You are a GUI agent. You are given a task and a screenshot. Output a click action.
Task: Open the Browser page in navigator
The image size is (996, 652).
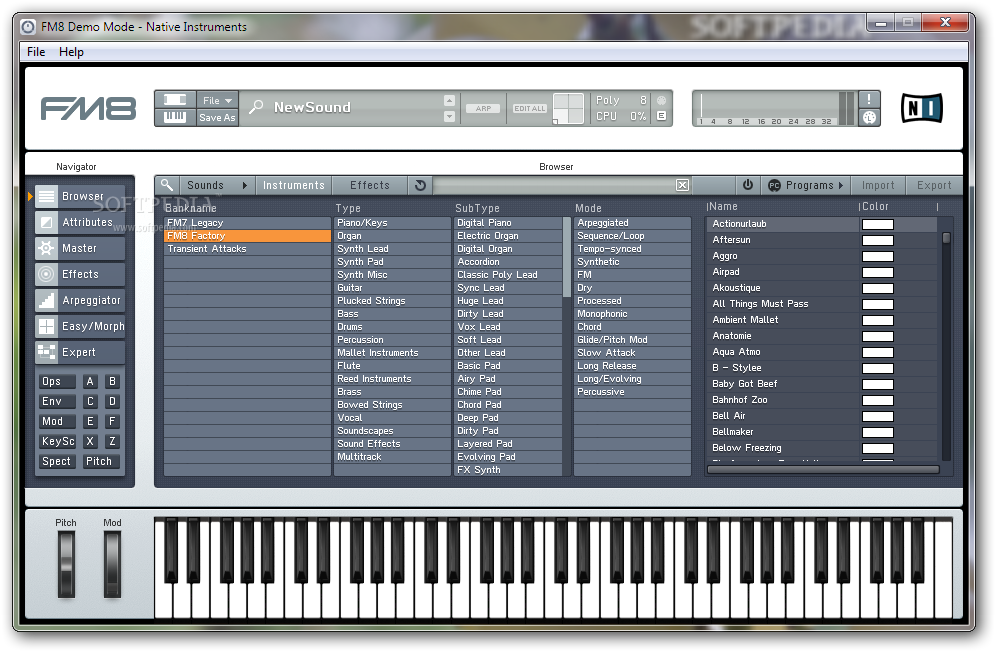pos(80,196)
